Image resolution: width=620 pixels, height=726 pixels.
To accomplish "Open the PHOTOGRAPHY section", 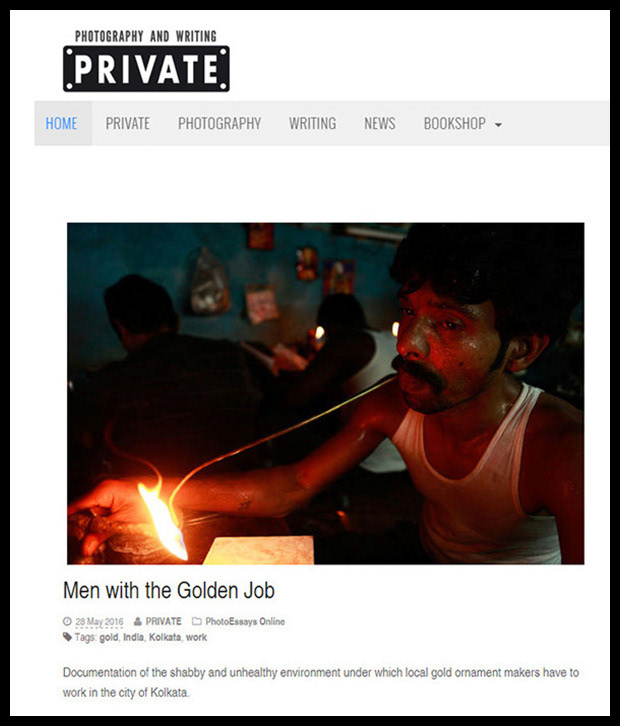I will pyautogui.click(x=219, y=123).
